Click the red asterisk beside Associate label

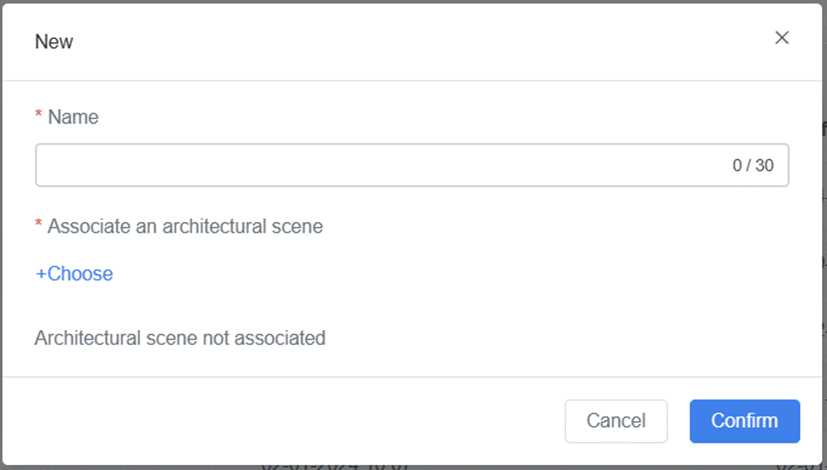(38, 227)
